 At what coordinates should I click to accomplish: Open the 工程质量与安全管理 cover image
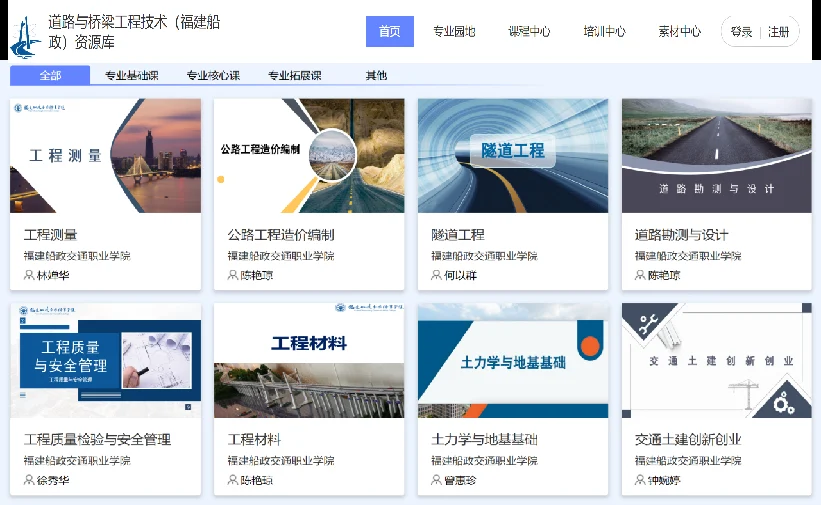(105, 360)
